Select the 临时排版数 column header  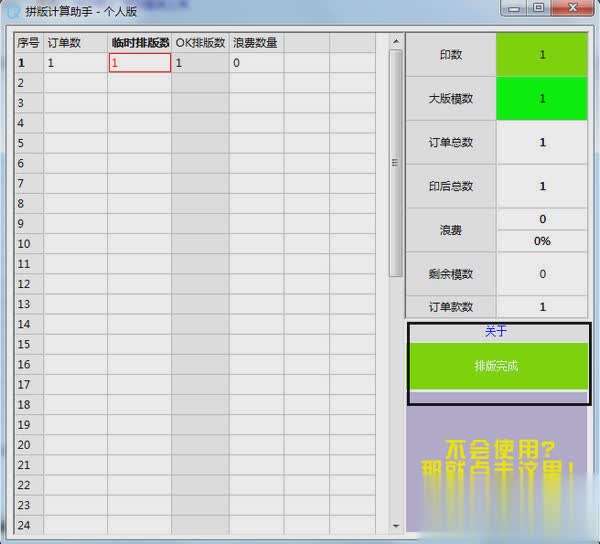(139, 43)
